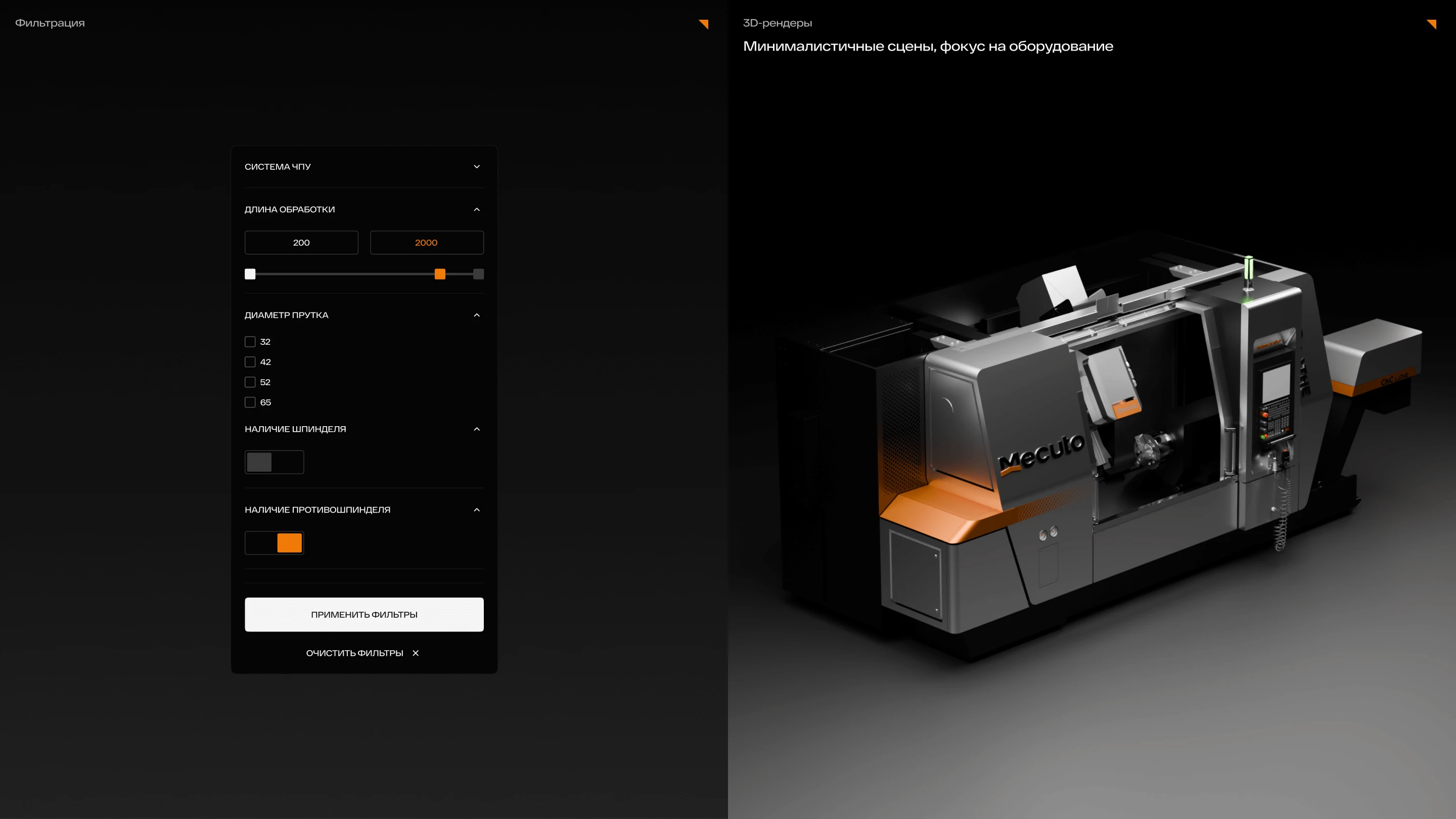Image resolution: width=1456 pixels, height=819 pixels.
Task: Disable the Наличие противошпинделя toggle
Action: 274,543
